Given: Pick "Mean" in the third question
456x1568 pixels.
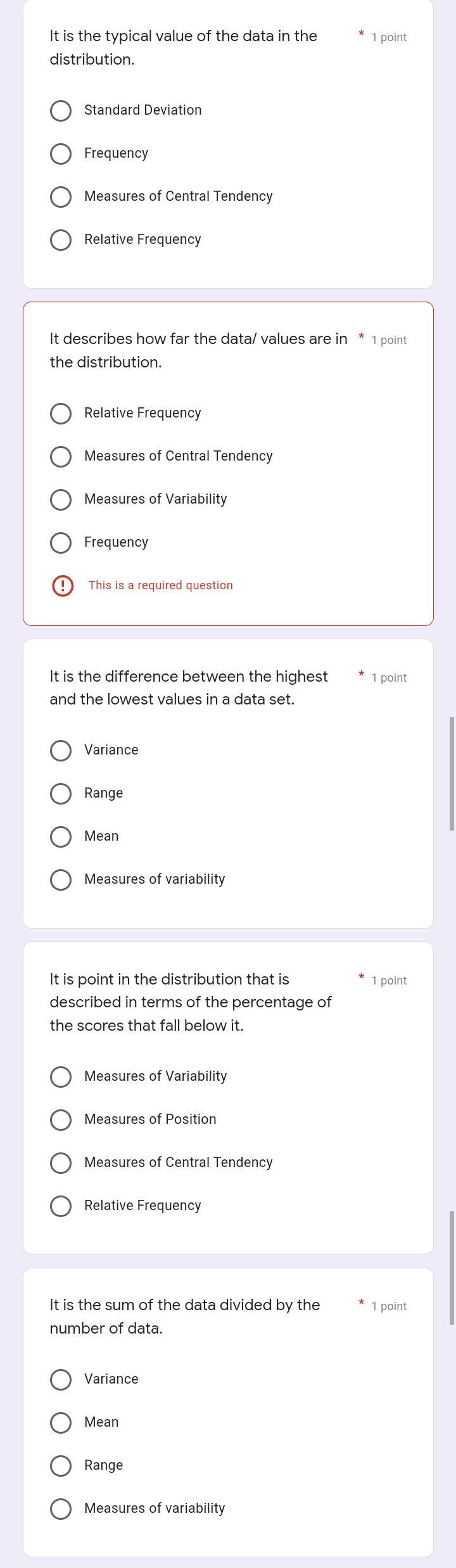Looking at the screenshot, I should point(61,837).
